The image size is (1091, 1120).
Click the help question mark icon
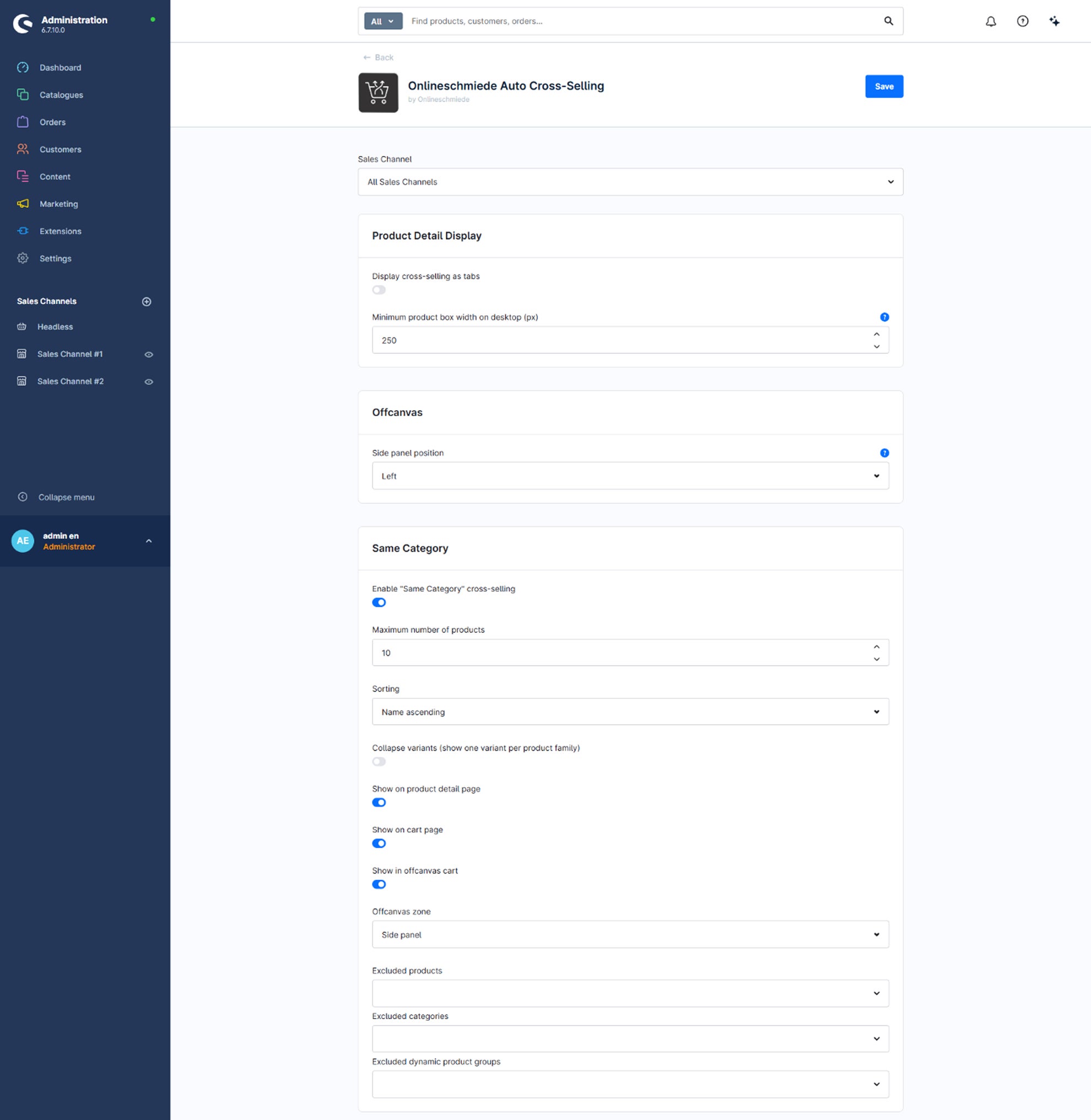[1022, 21]
